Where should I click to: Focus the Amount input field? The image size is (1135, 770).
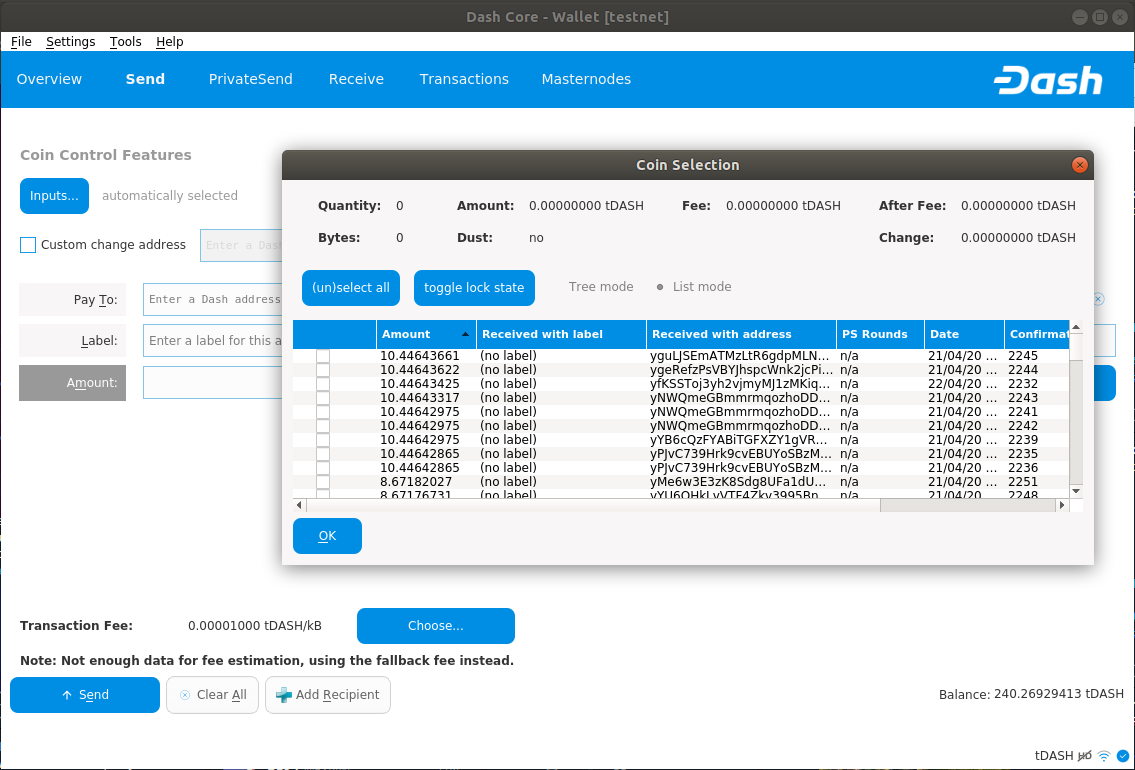[213, 383]
